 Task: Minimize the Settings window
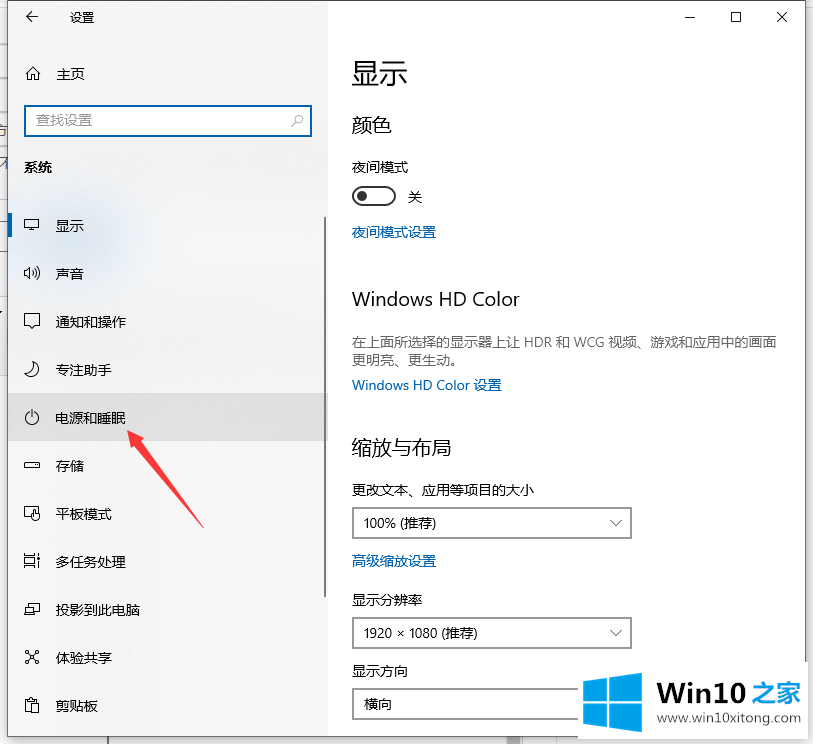pos(690,17)
